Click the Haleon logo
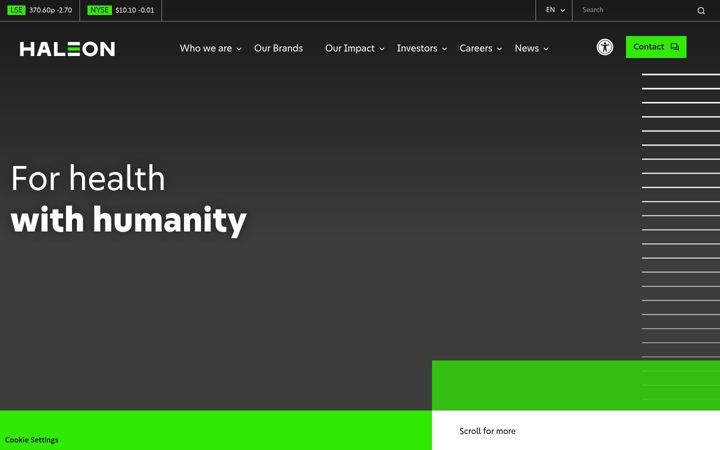 pos(67,49)
